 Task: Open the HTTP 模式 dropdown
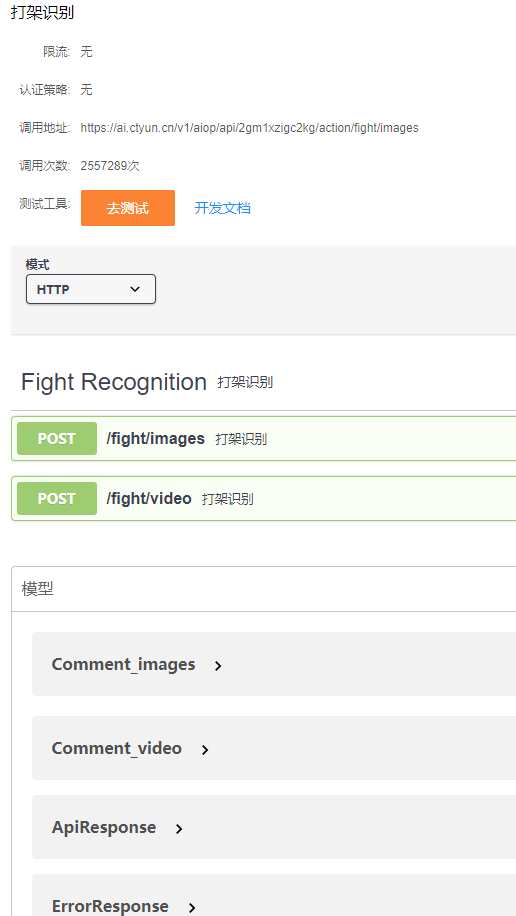click(91, 289)
